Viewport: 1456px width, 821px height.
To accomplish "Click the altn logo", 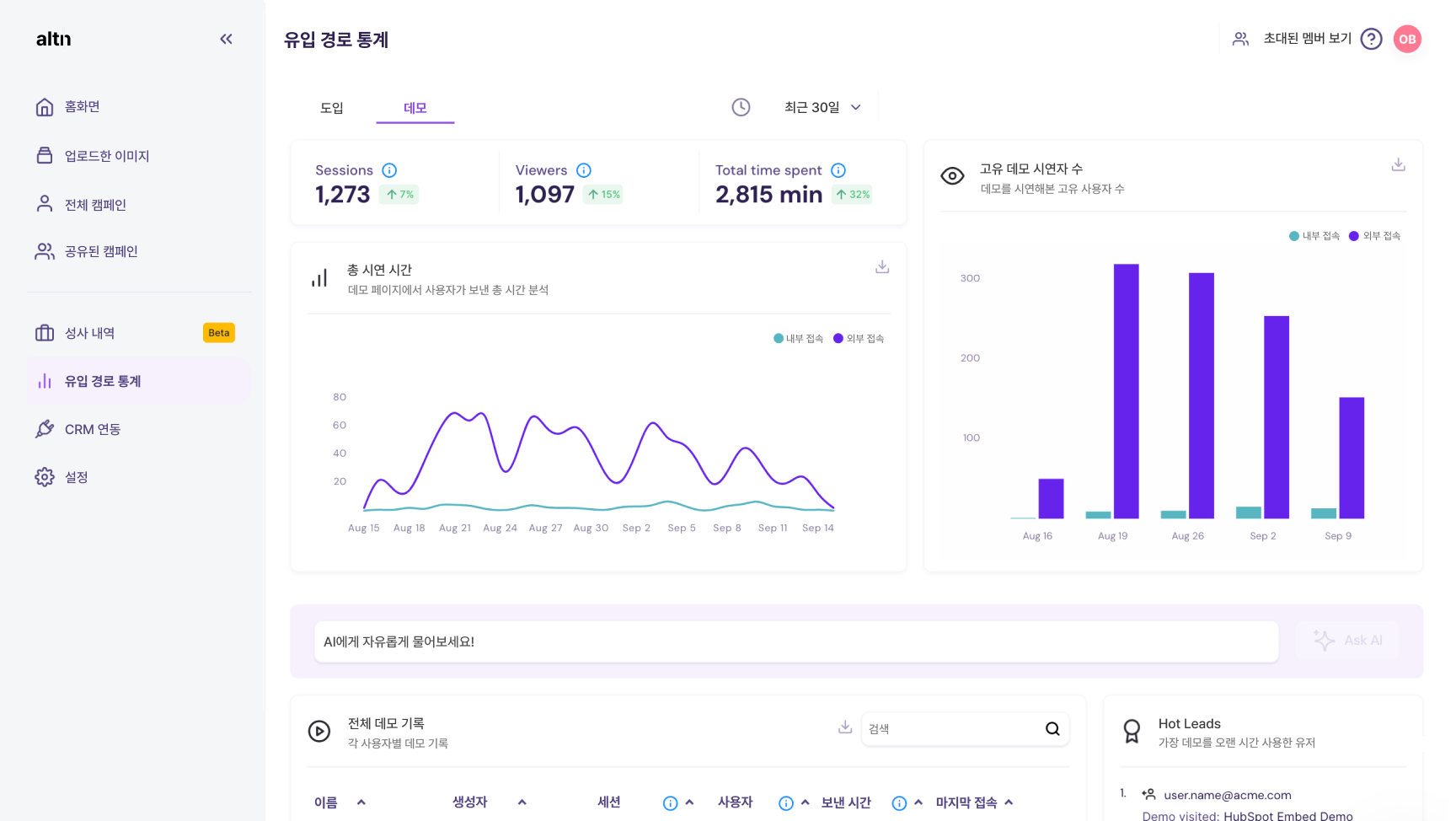I will 53,39.
